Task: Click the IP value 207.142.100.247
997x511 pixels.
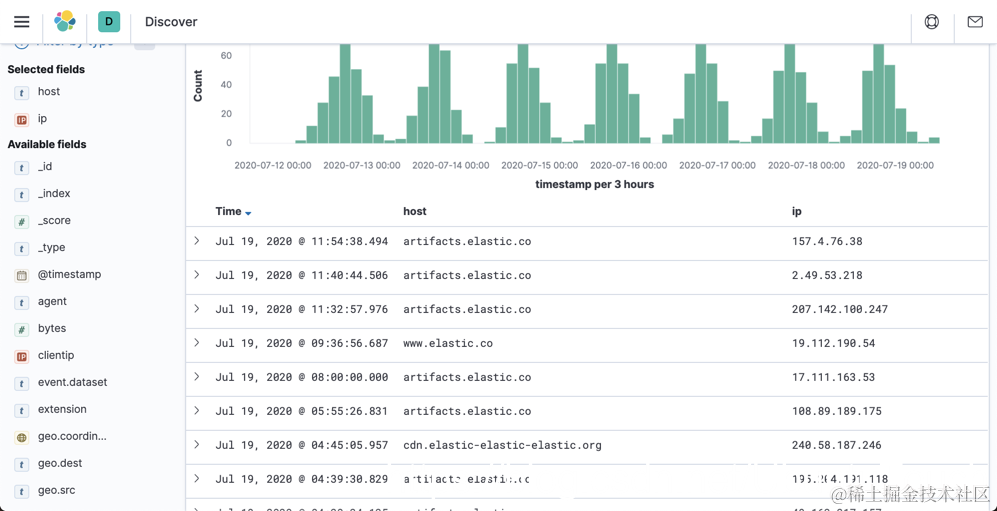Action: coord(840,310)
